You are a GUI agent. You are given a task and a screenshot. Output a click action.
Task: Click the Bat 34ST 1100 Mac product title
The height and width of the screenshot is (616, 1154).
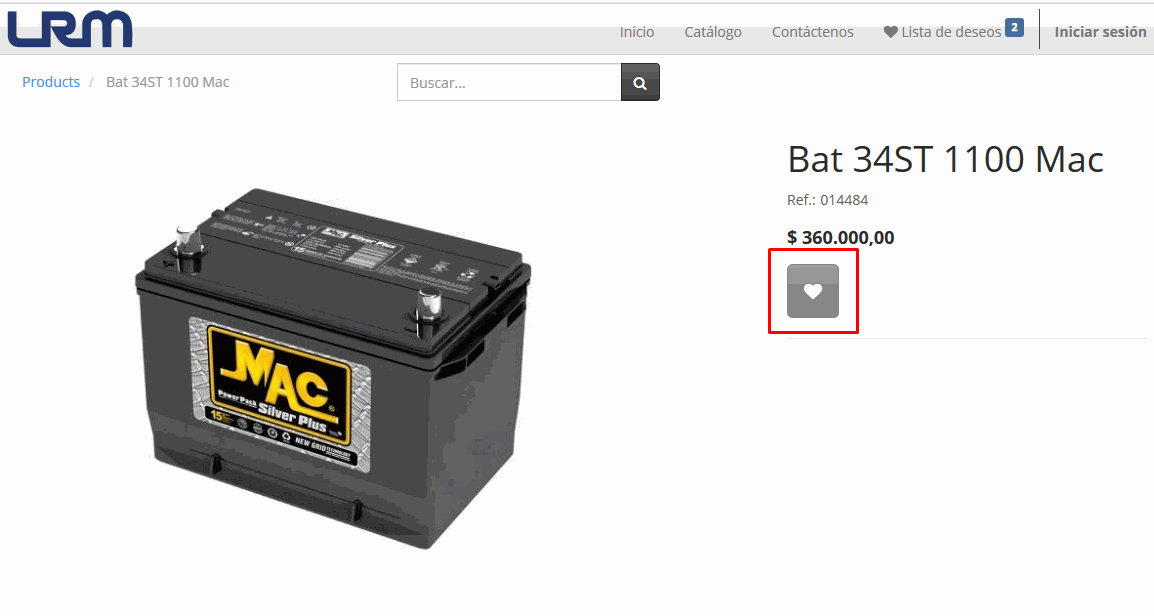coord(945,159)
